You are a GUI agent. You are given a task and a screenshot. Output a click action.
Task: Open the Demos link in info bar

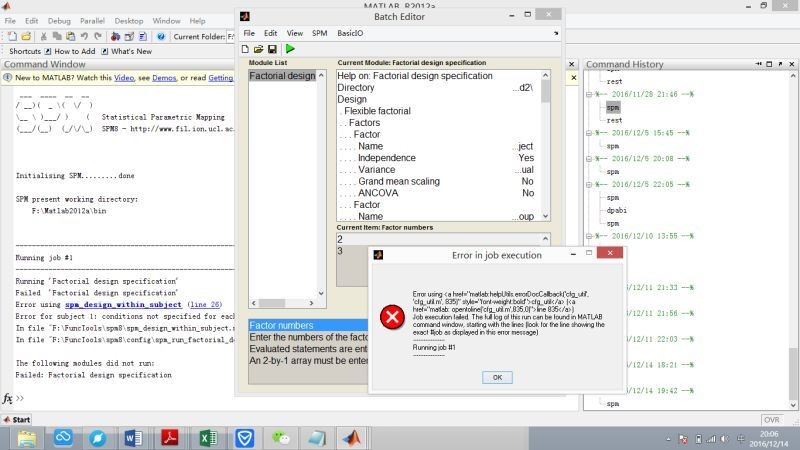164,78
